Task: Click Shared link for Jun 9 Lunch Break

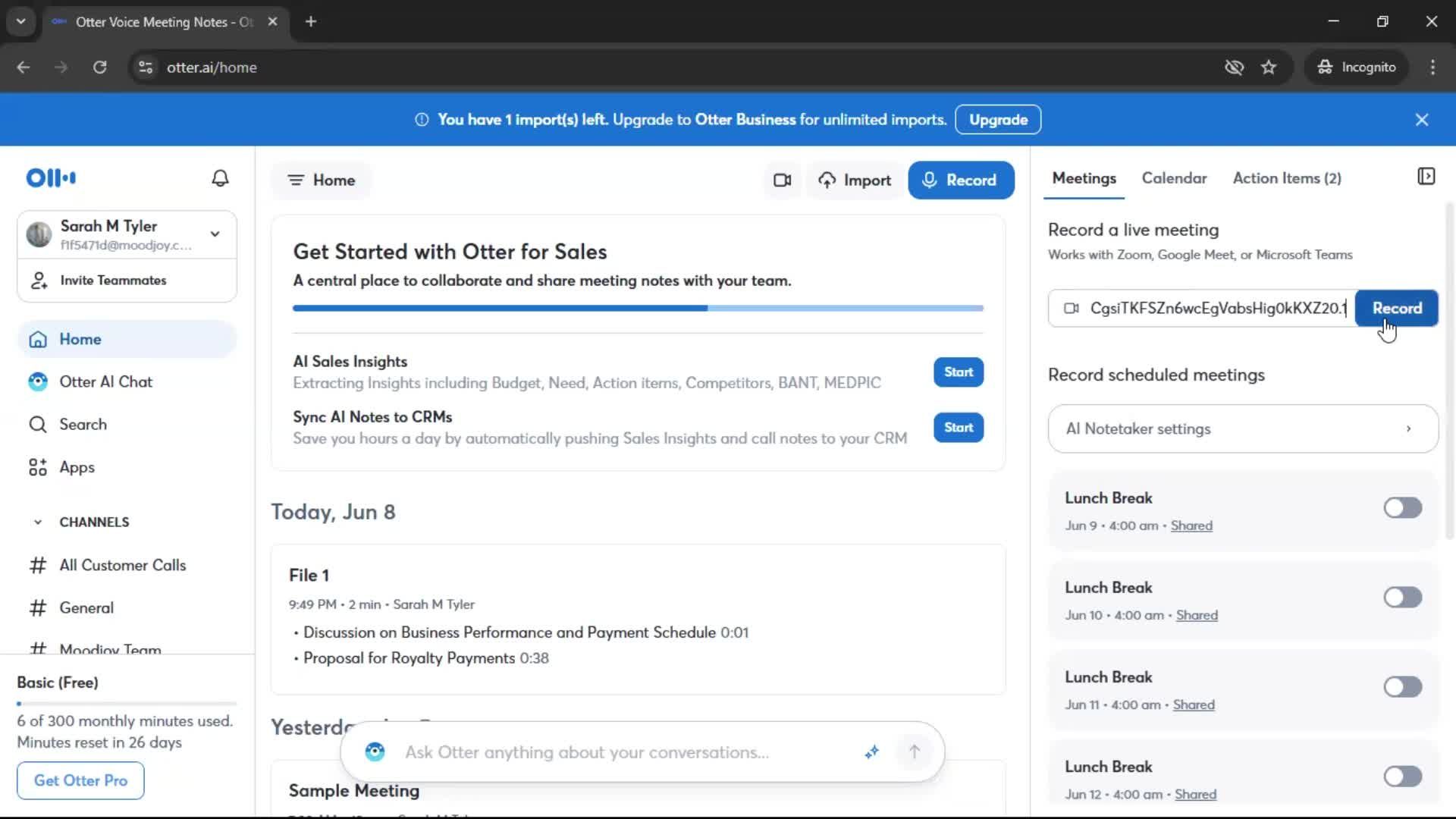Action: 1191,526
